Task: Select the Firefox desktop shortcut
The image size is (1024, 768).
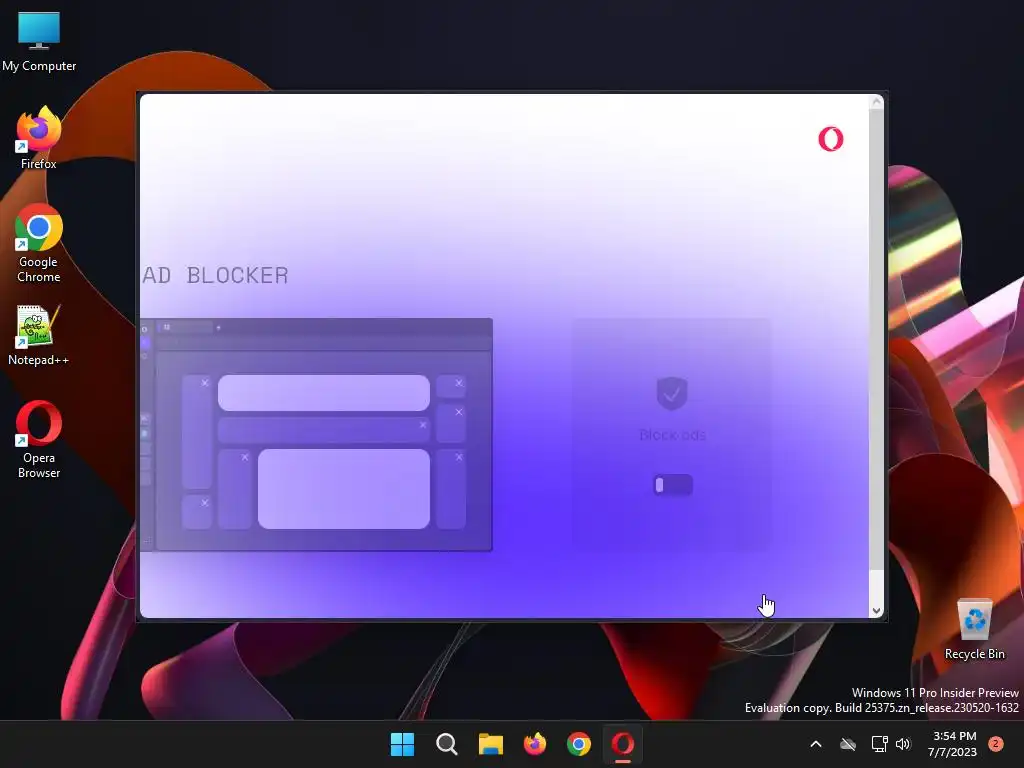Action: (x=39, y=138)
